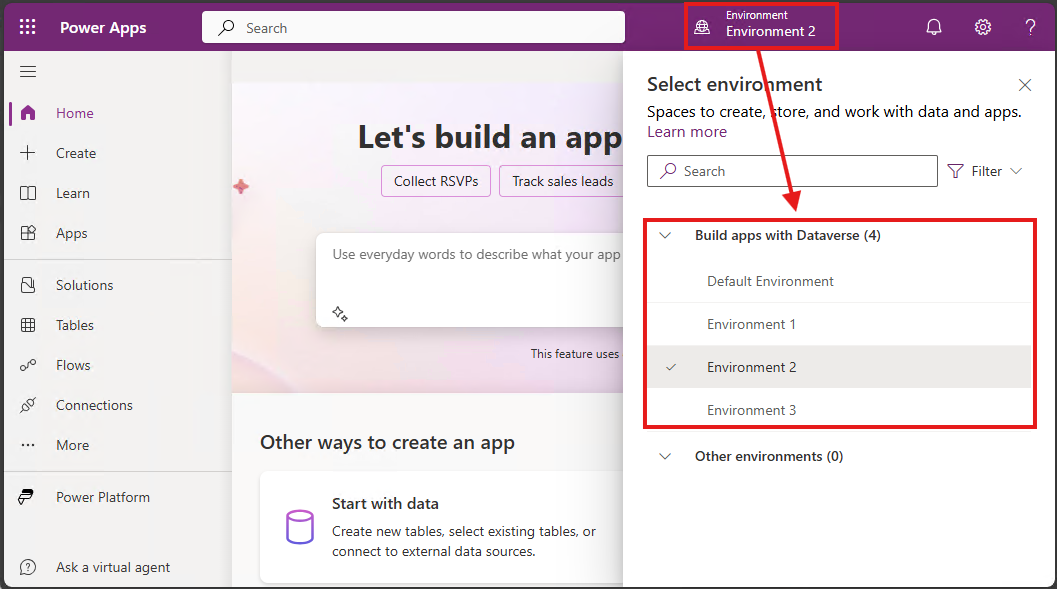Click the Learn more link
The height and width of the screenshot is (589, 1057).
click(687, 132)
